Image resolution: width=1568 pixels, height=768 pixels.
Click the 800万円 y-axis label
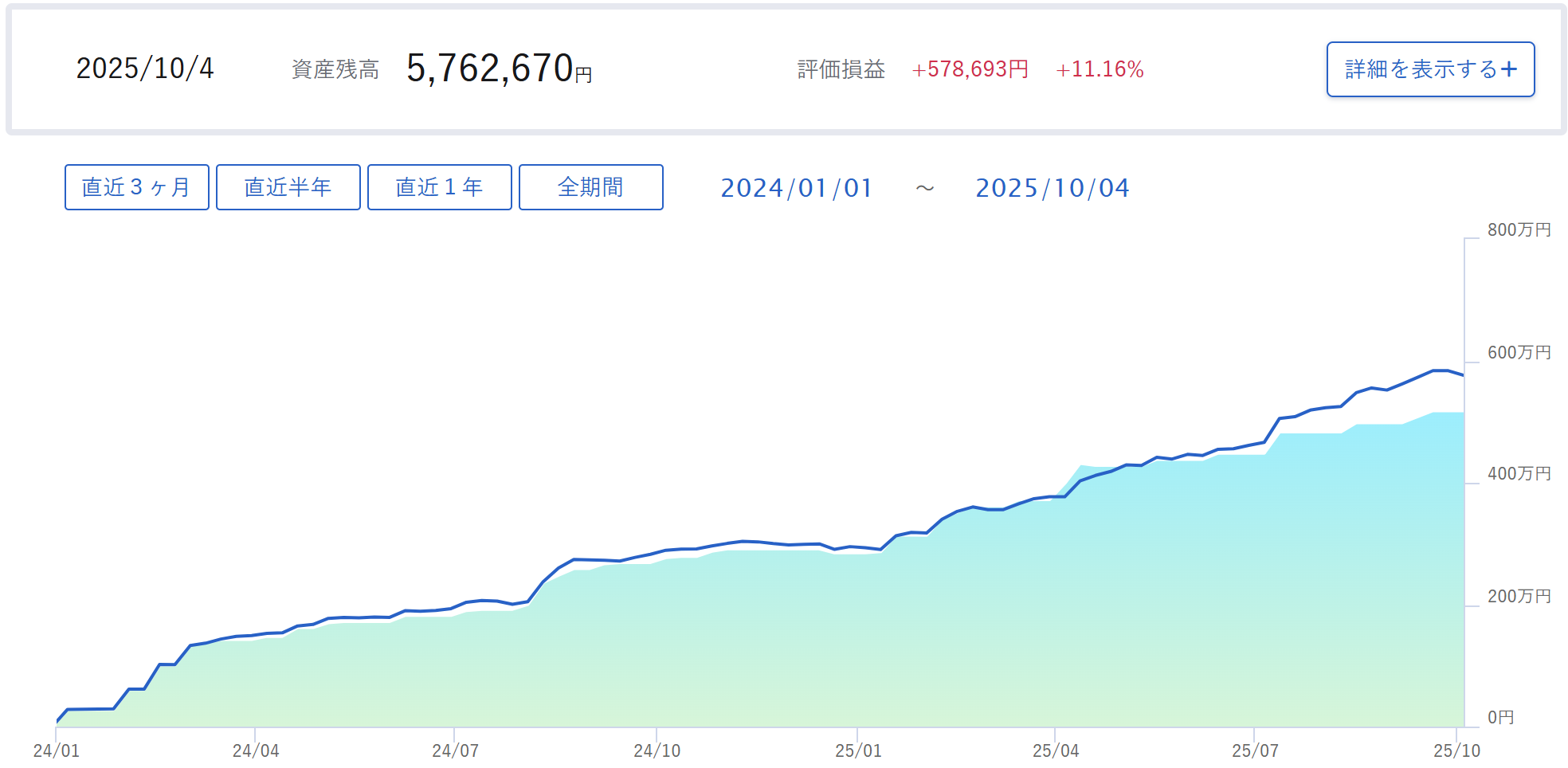click(x=1519, y=229)
